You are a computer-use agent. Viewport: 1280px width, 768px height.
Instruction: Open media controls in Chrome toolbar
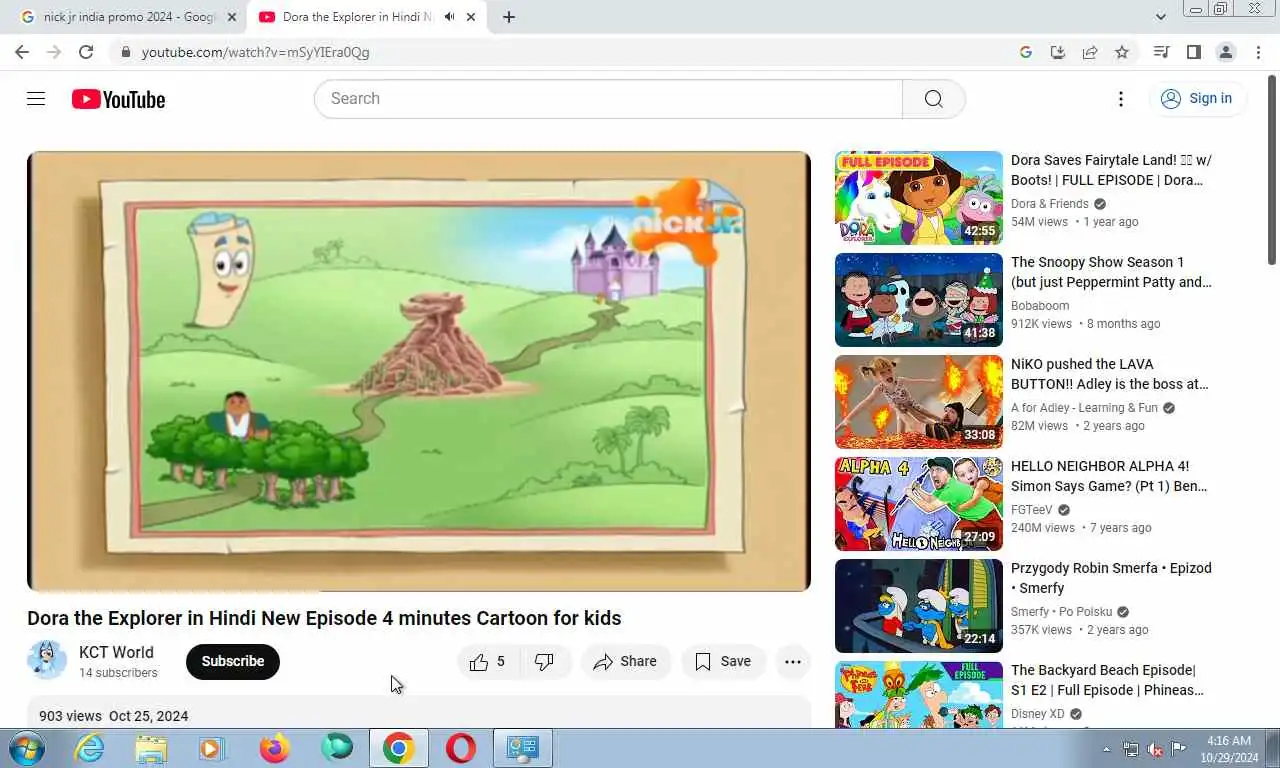(x=1161, y=52)
